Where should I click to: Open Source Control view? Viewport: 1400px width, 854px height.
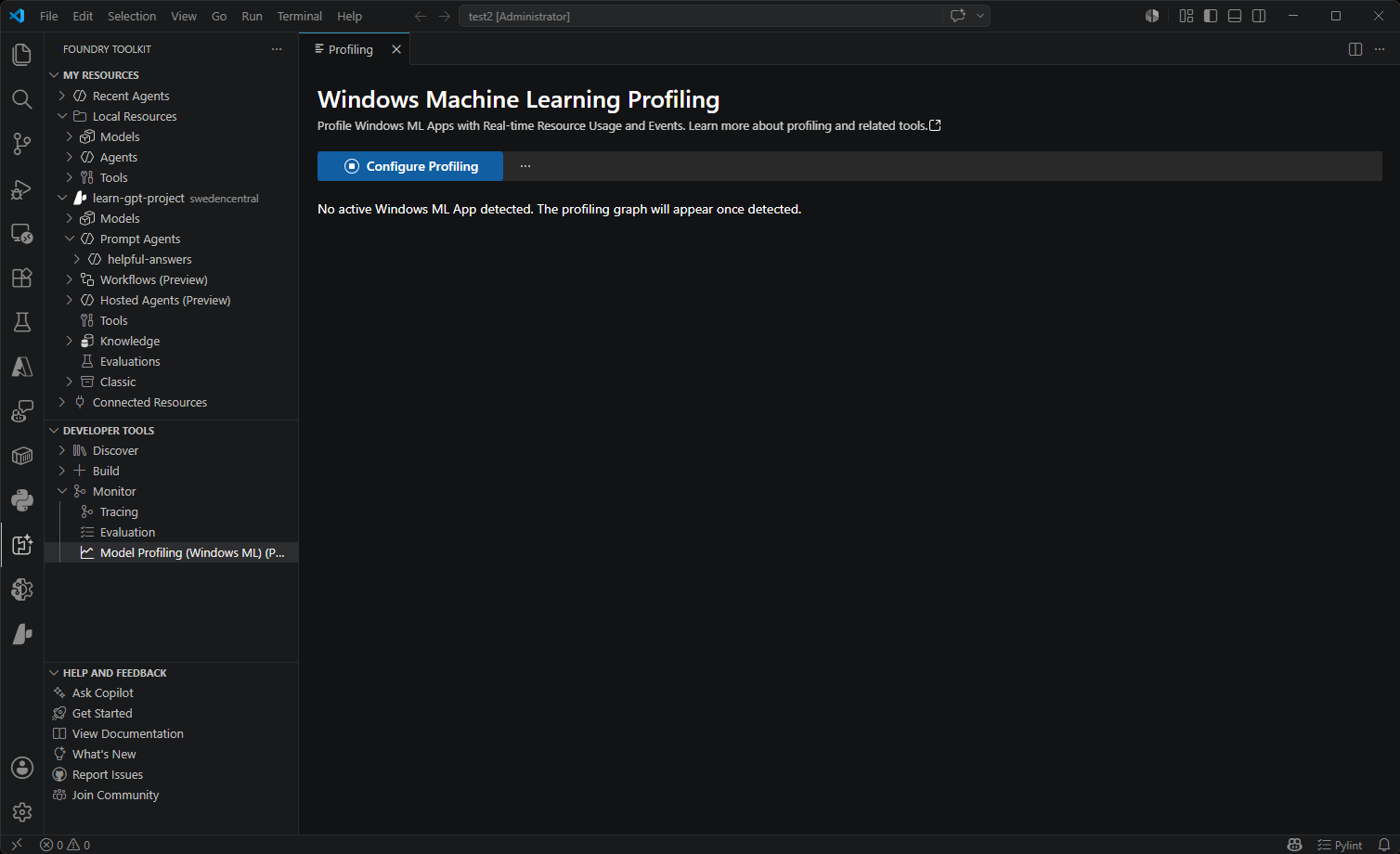[21, 144]
